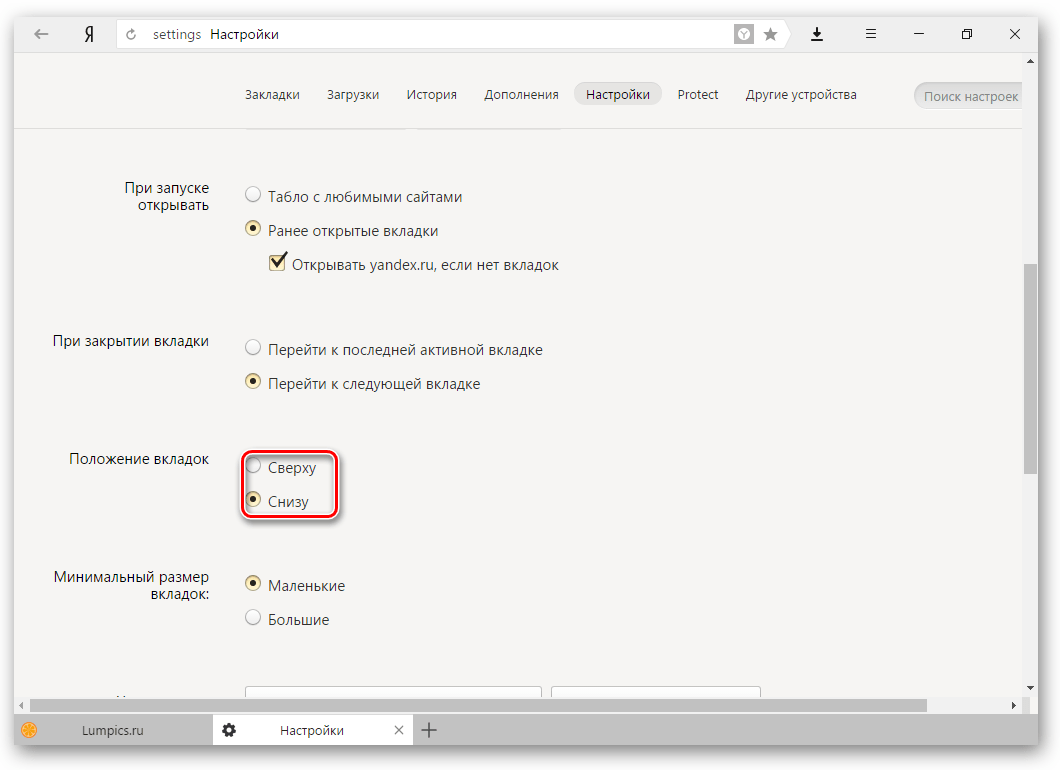Switch to the Закладки section
Screen dimensions: 1060x770
tap(272, 94)
